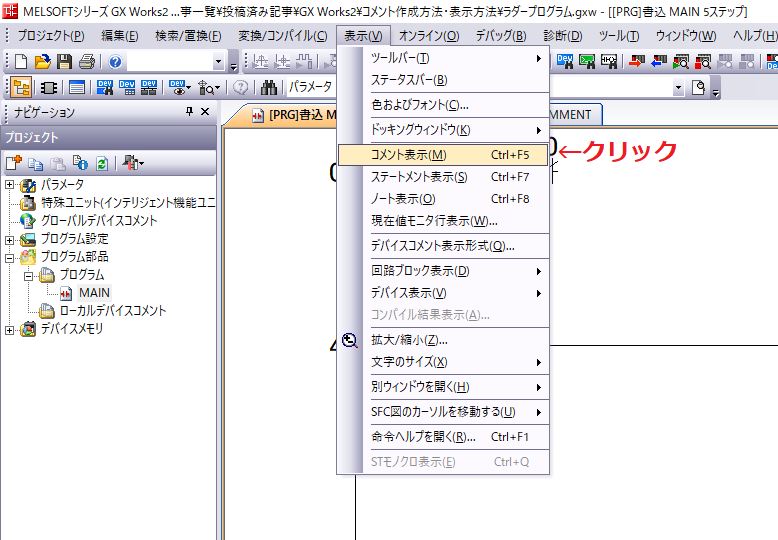Click the パラメータ search input field
The height and width of the screenshot is (540, 778).
[x=310, y=88]
